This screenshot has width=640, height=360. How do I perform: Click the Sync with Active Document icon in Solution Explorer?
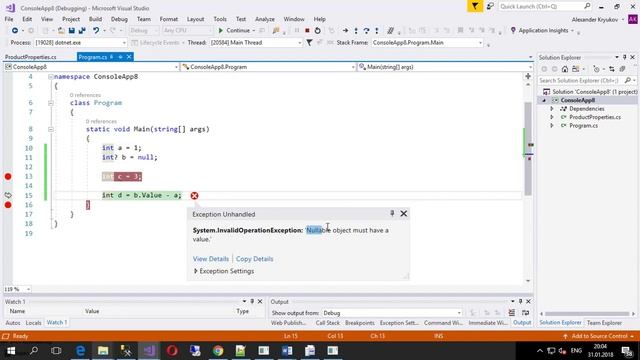[611, 69]
